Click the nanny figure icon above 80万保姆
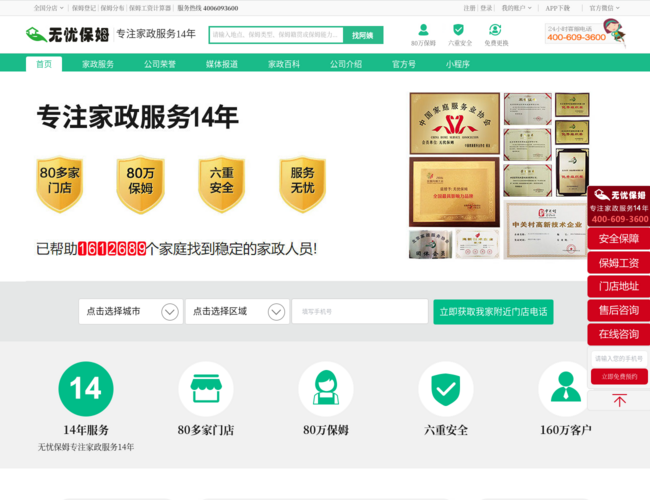650x500 pixels. [x=326, y=388]
